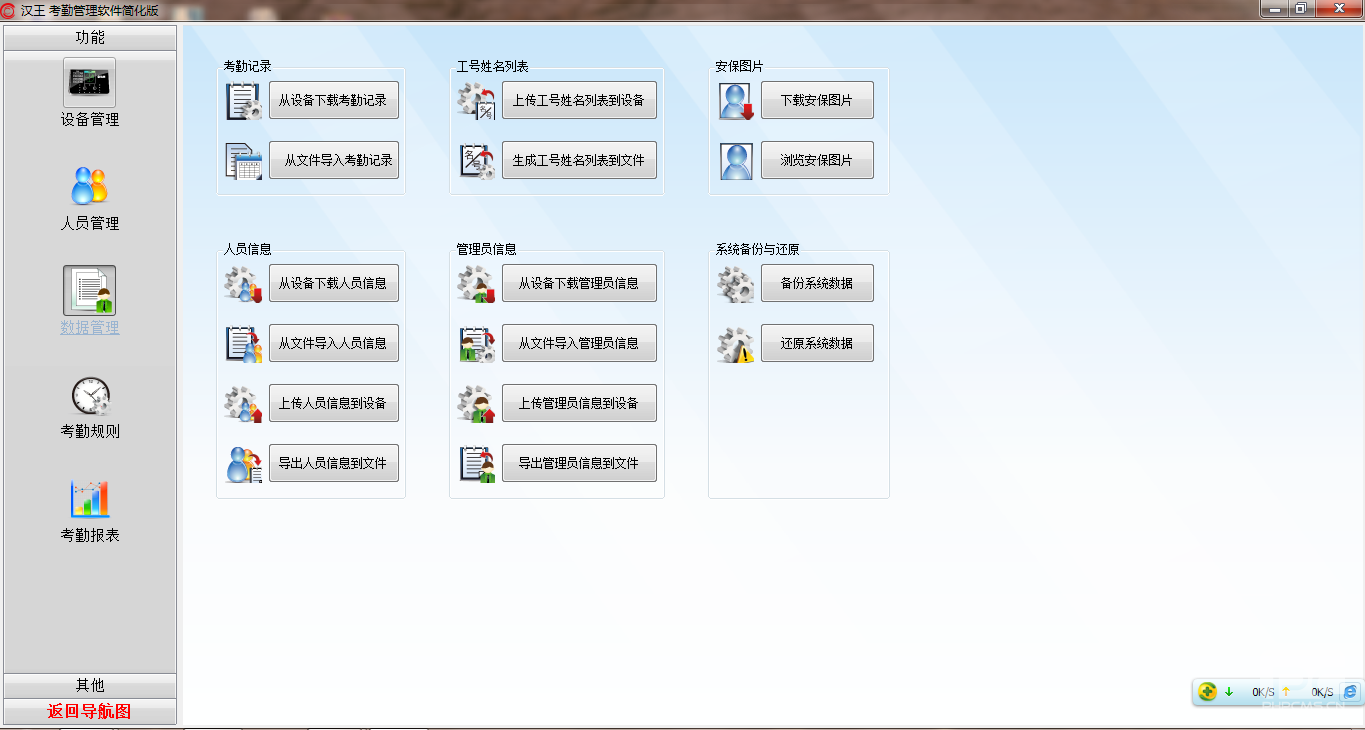The height and width of the screenshot is (730, 1365).
Task: Select 考勤报表 text label in sidebar
Action: pyautogui.click(x=90, y=536)
